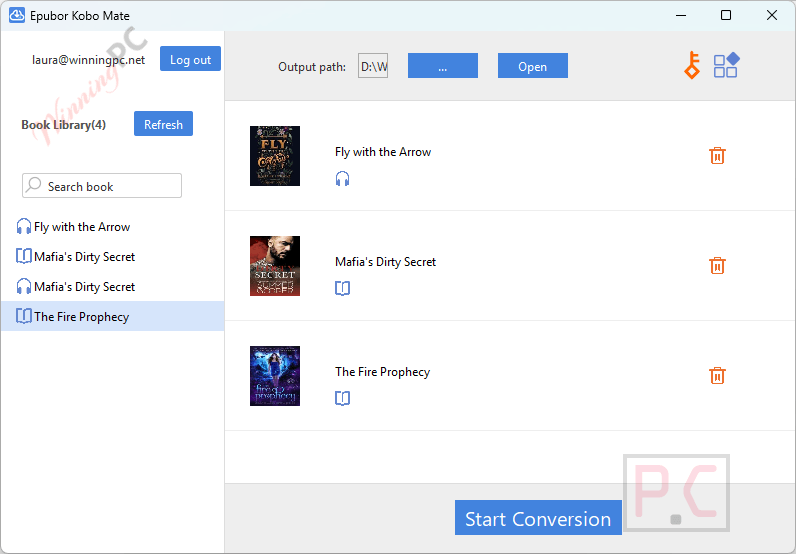The width and height of the screenshot is (796, 554).
Task: Maximize the Epubor Kobo Mate window
Action: point(726,15)
